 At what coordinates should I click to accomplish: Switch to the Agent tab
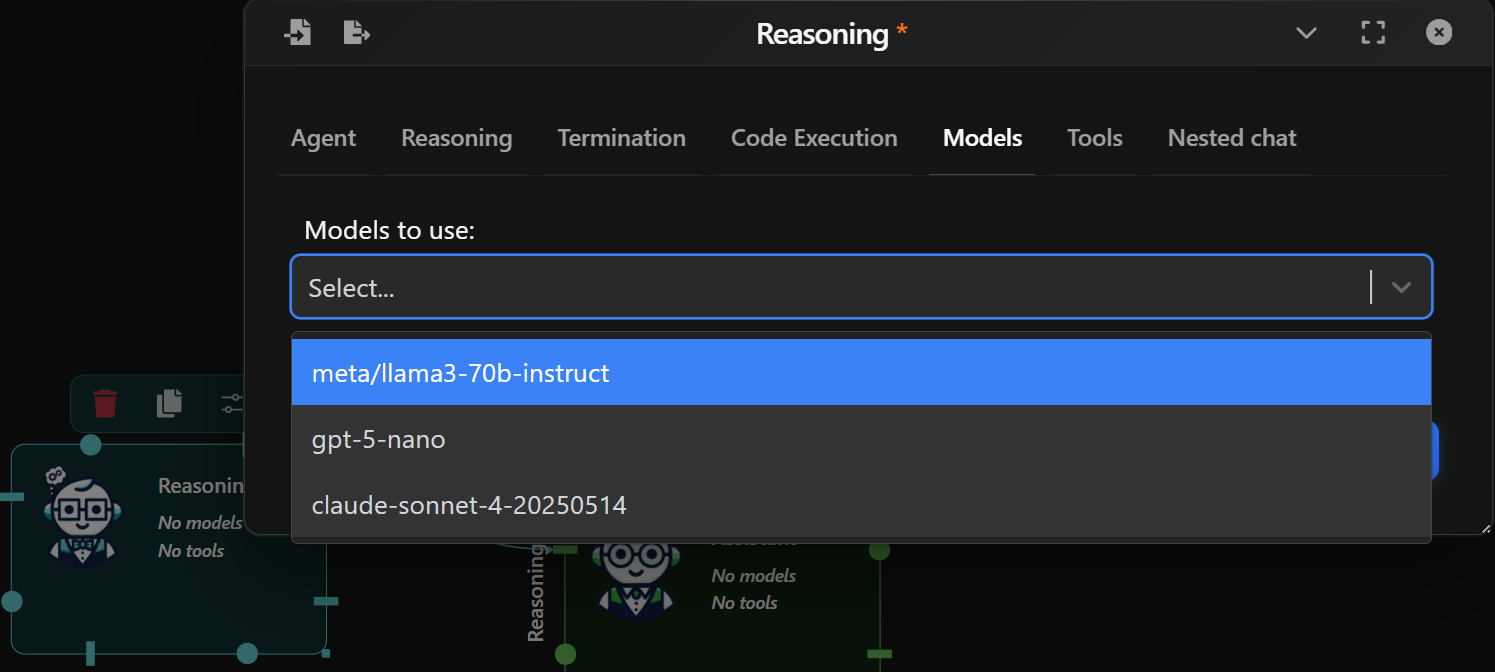(x=323, y=138)
